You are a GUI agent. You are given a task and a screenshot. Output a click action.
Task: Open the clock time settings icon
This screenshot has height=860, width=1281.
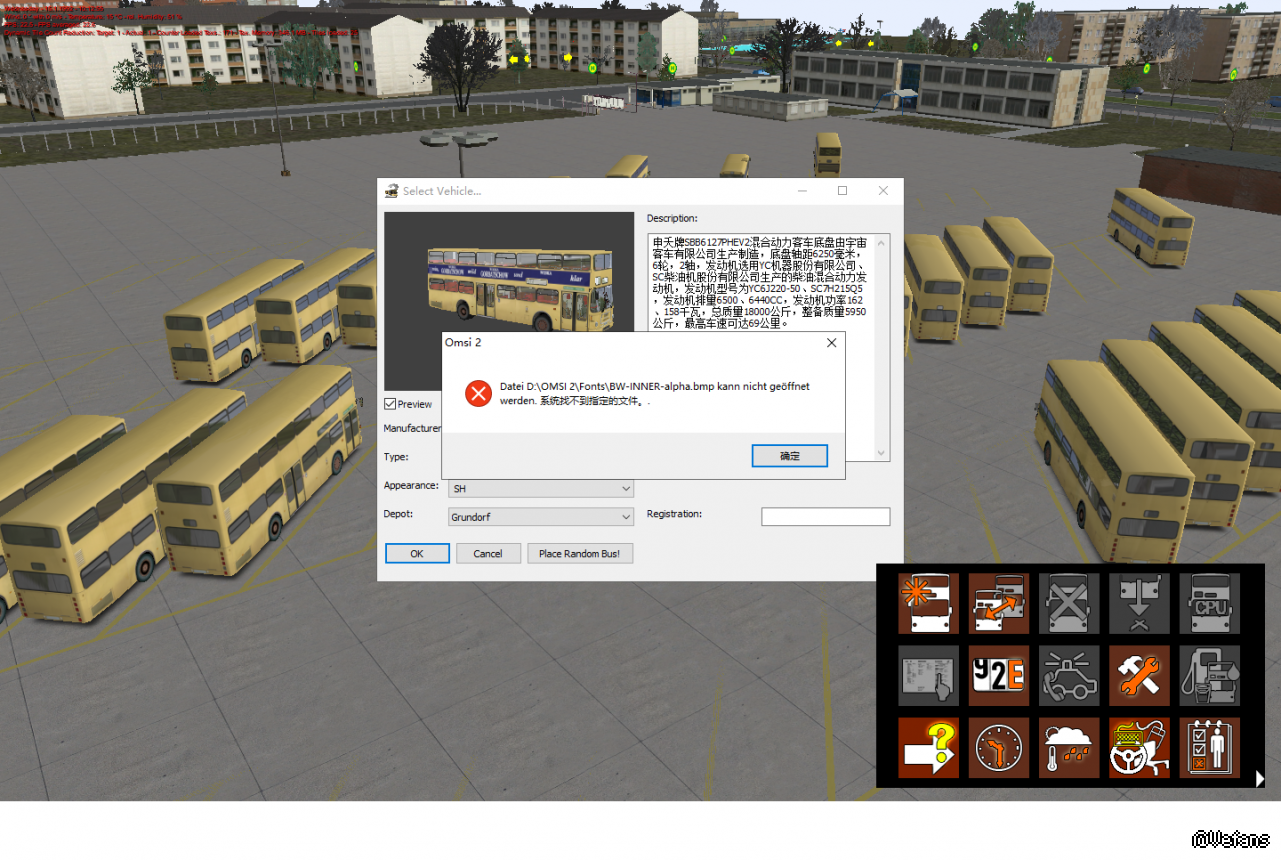click(999, 747)
